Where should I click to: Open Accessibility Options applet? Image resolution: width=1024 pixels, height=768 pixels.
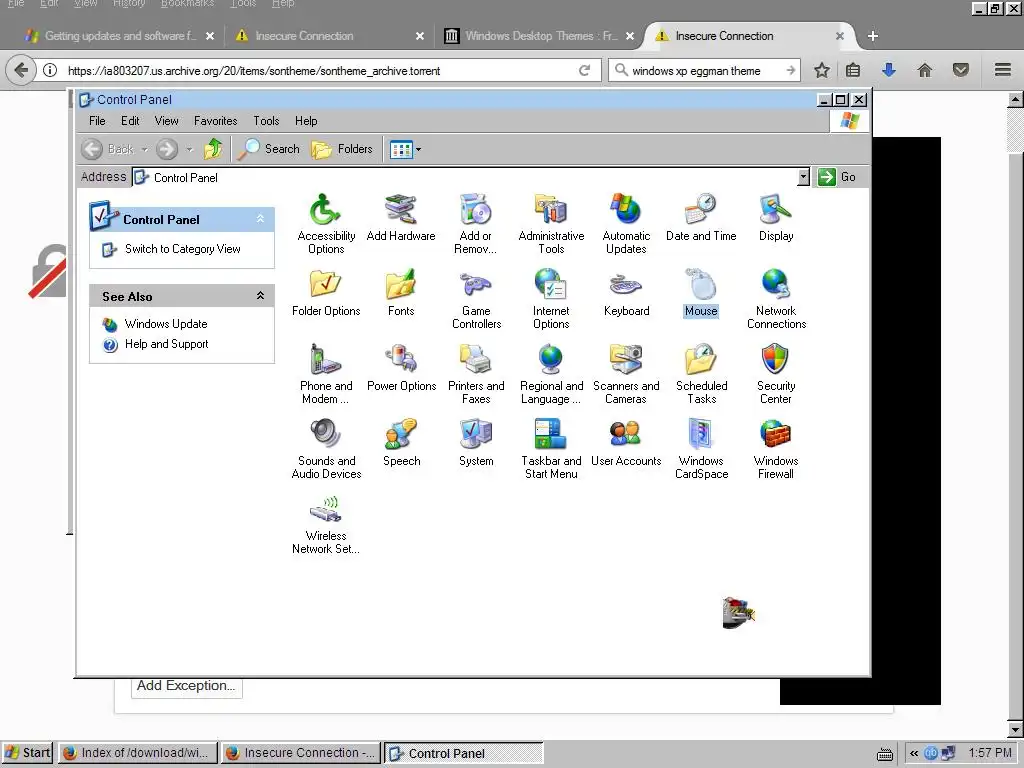(326, 223)
